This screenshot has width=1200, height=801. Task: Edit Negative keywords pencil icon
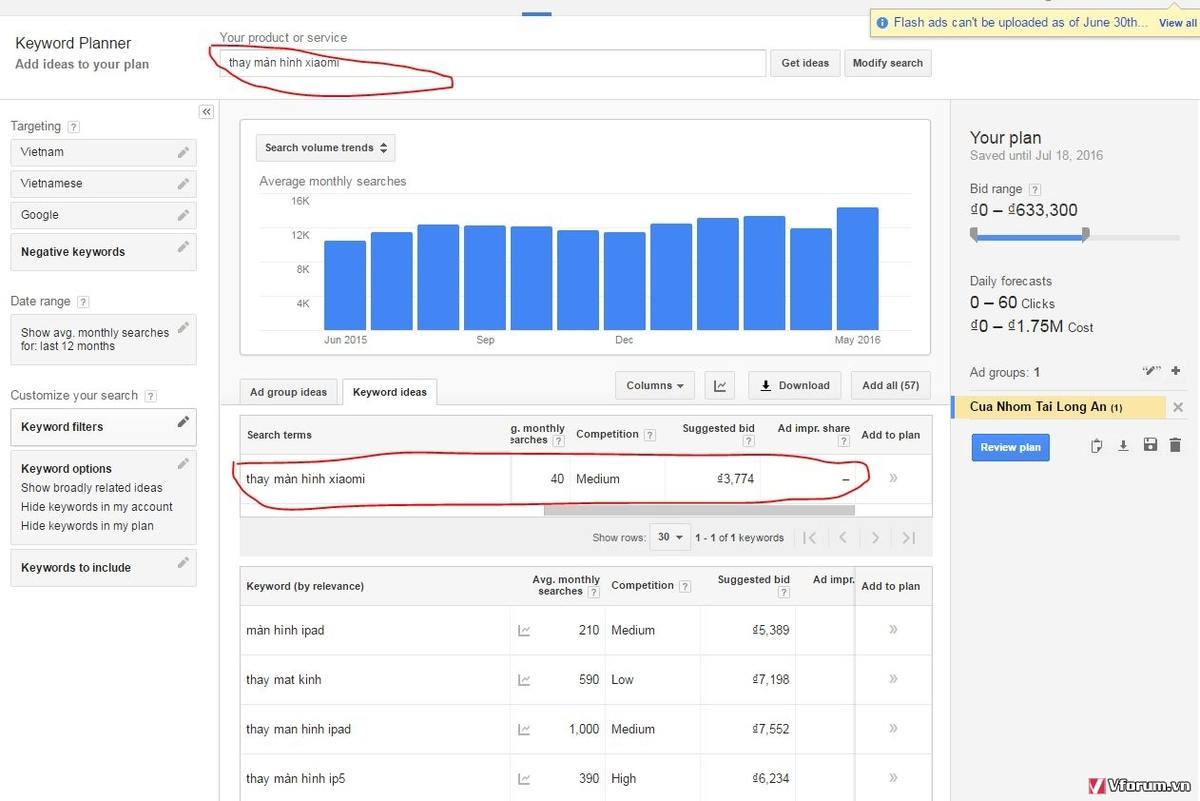(x=183, y=247)
